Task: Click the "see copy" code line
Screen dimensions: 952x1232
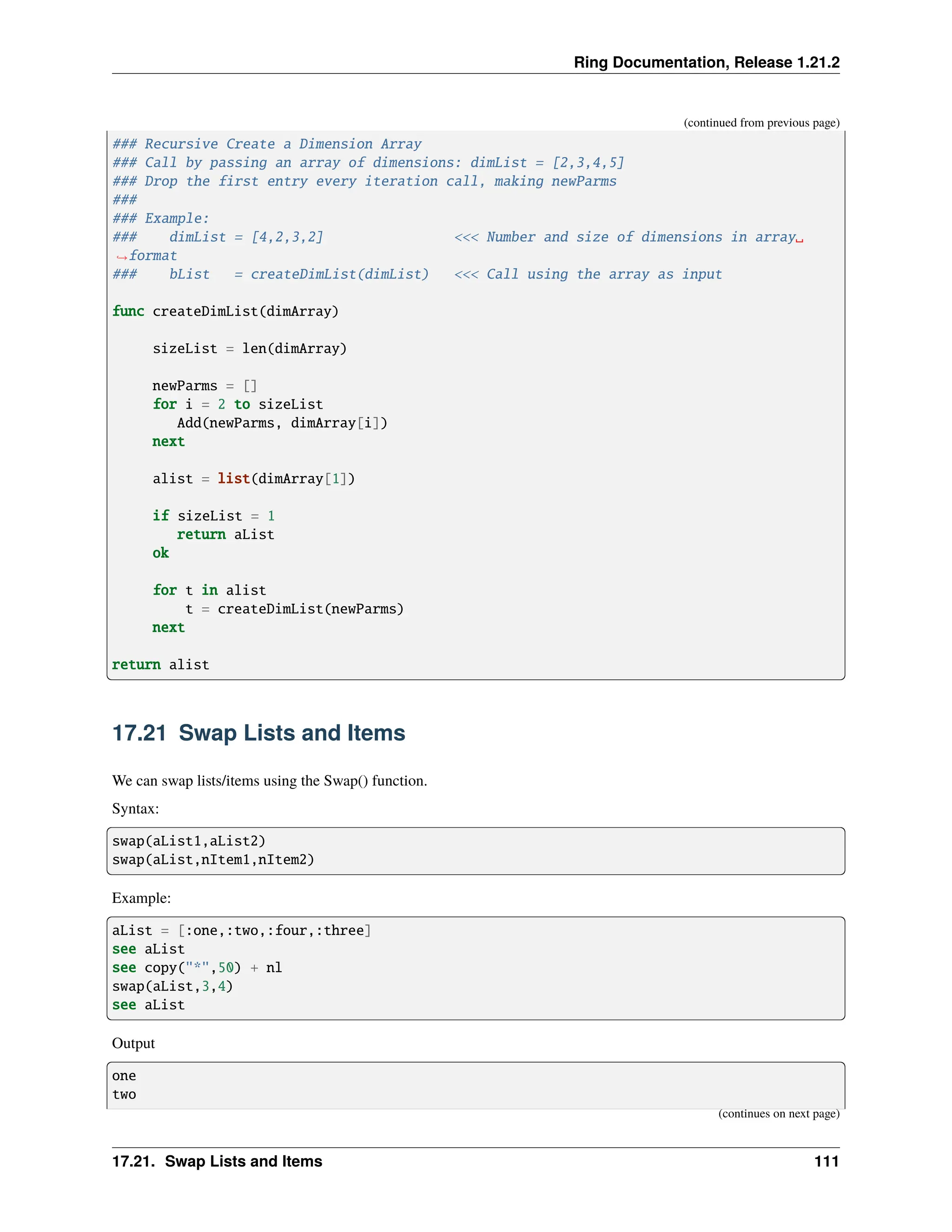Action: (197, 967)
